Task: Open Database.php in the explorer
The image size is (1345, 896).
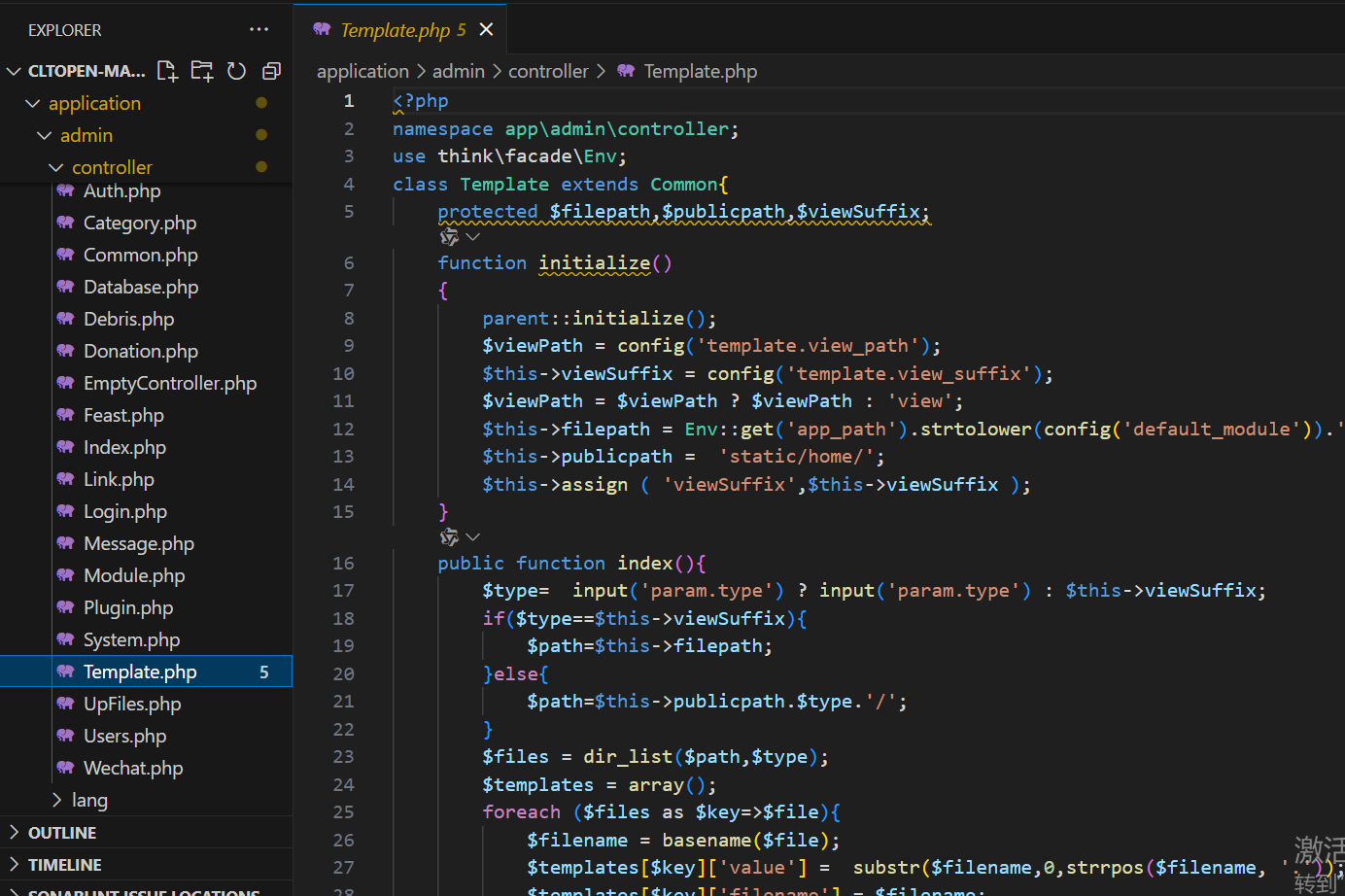Action: click(x=140, y=287)
